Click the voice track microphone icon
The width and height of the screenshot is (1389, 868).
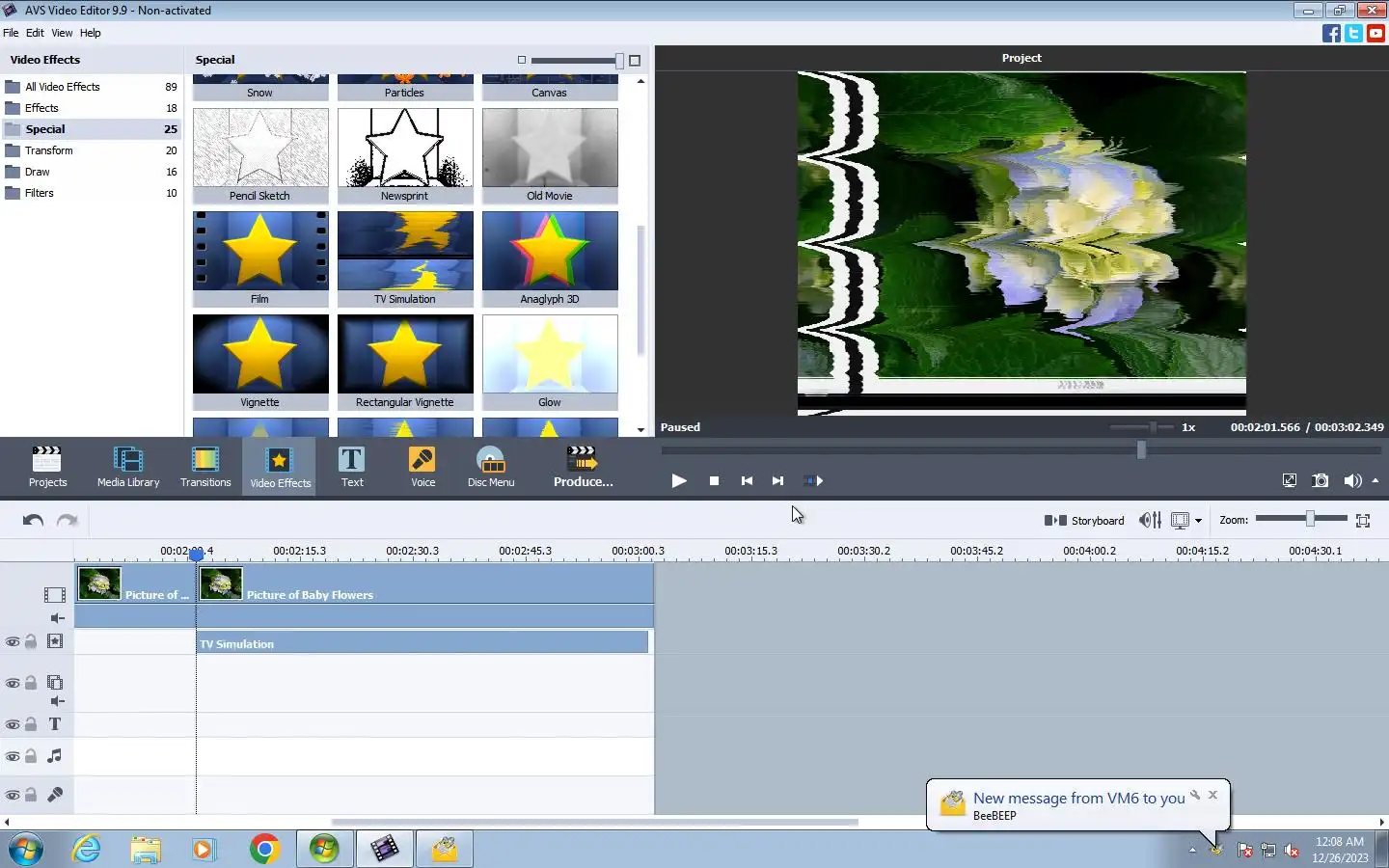point(55,795)
